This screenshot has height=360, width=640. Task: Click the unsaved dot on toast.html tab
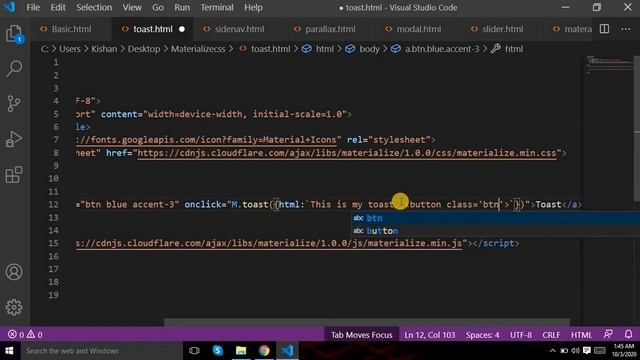[182, 29]
